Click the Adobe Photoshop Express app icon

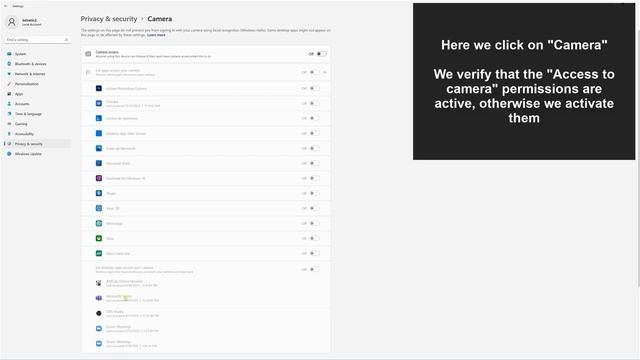pos(99,88)
